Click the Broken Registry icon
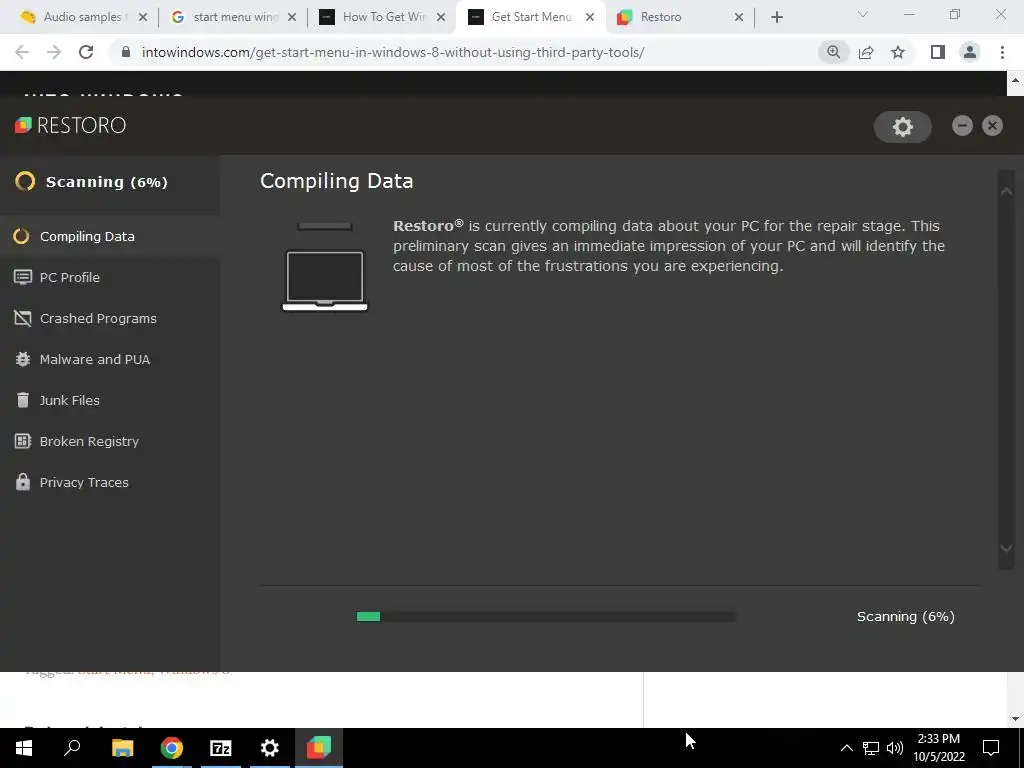This screenshot has width=1024, height=768. (x=22, y=441)
